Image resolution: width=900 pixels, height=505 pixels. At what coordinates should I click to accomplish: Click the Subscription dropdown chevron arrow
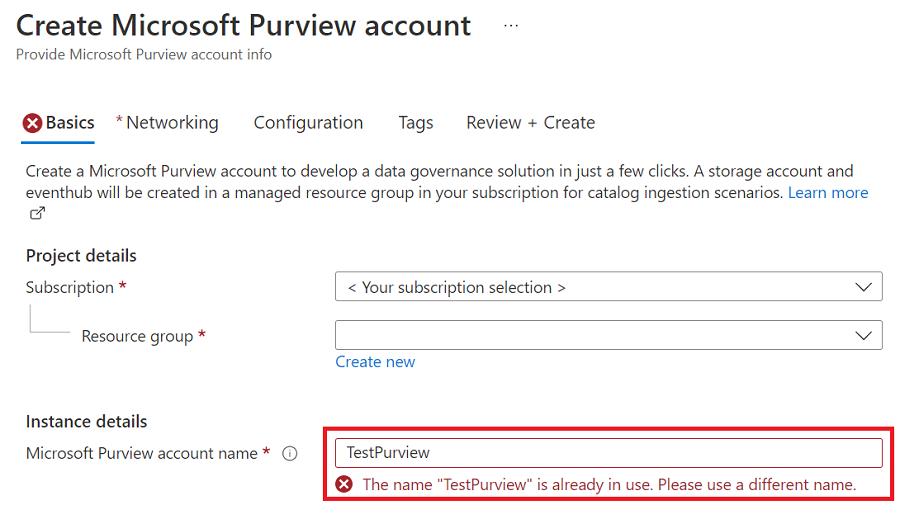tap(864, 287)
